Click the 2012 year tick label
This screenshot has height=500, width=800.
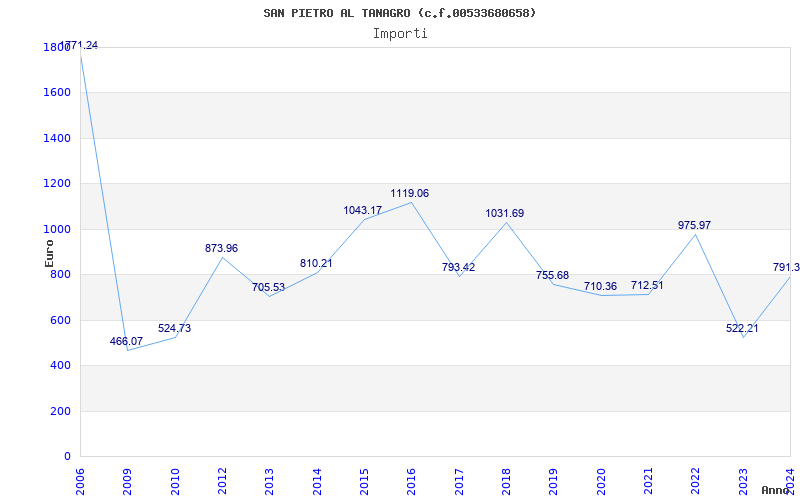(x=222, y=482)
